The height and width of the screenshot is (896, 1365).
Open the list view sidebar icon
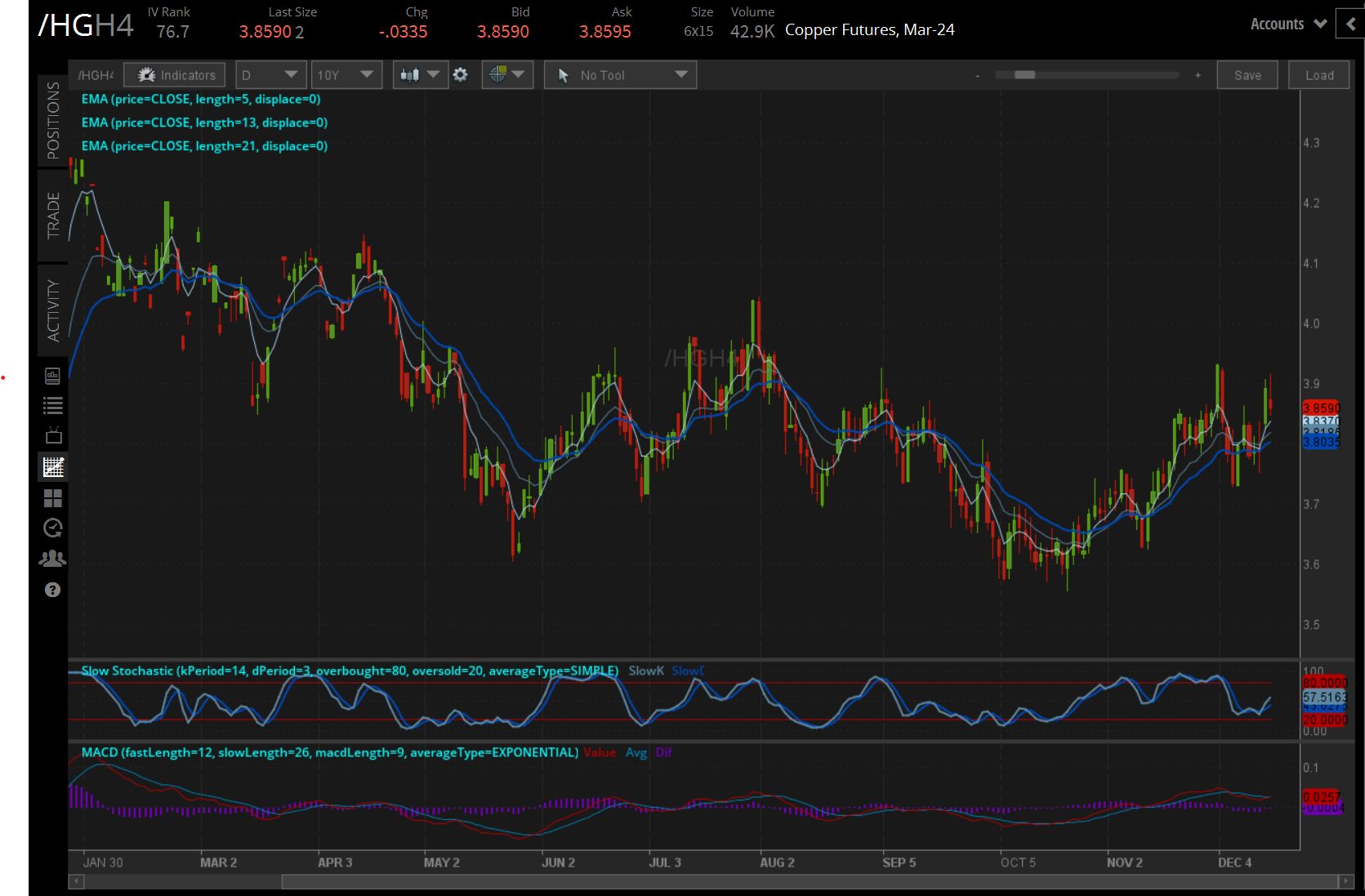click(x=53, y=406)
